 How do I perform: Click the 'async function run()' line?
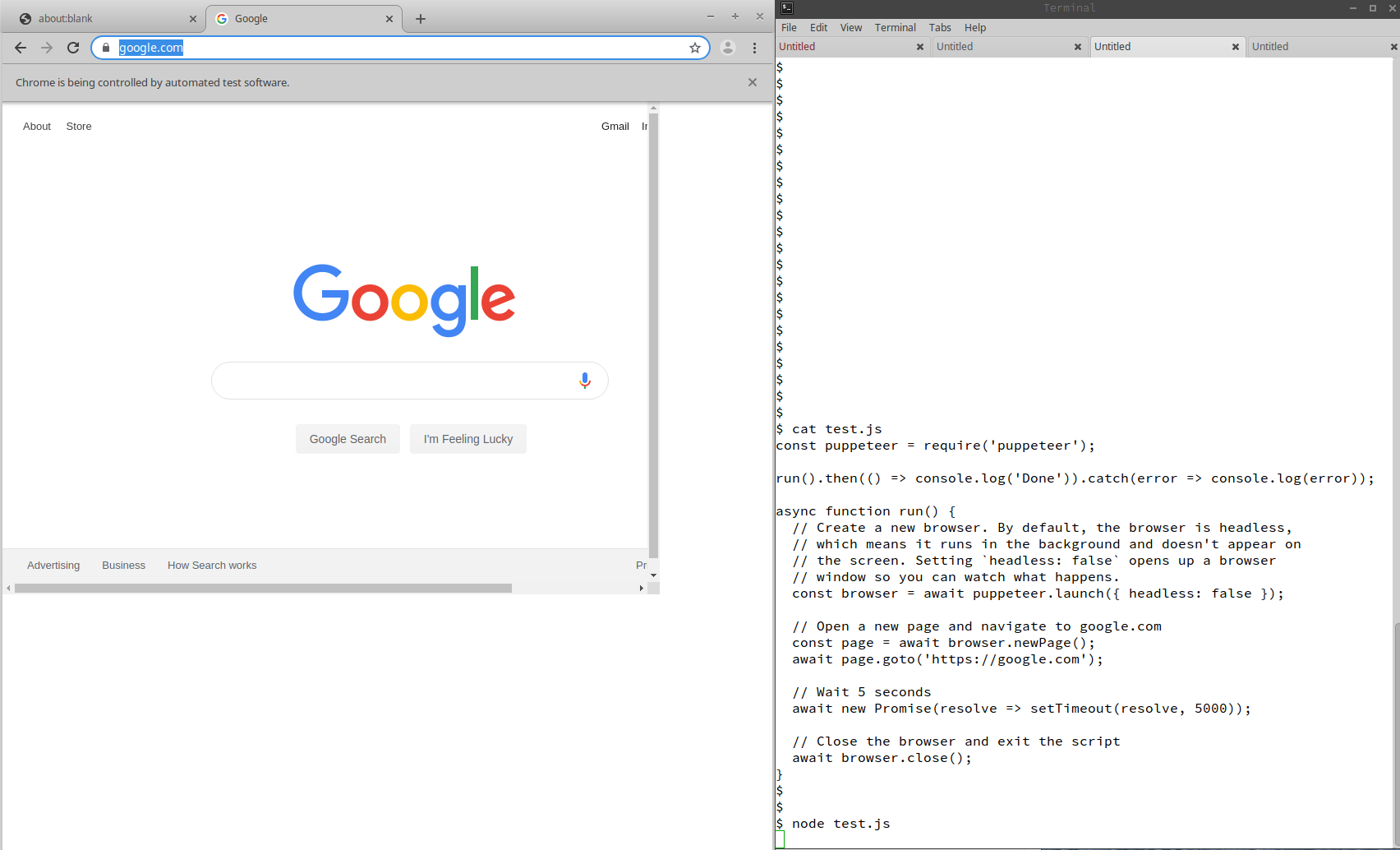click(x=866, y=511)
